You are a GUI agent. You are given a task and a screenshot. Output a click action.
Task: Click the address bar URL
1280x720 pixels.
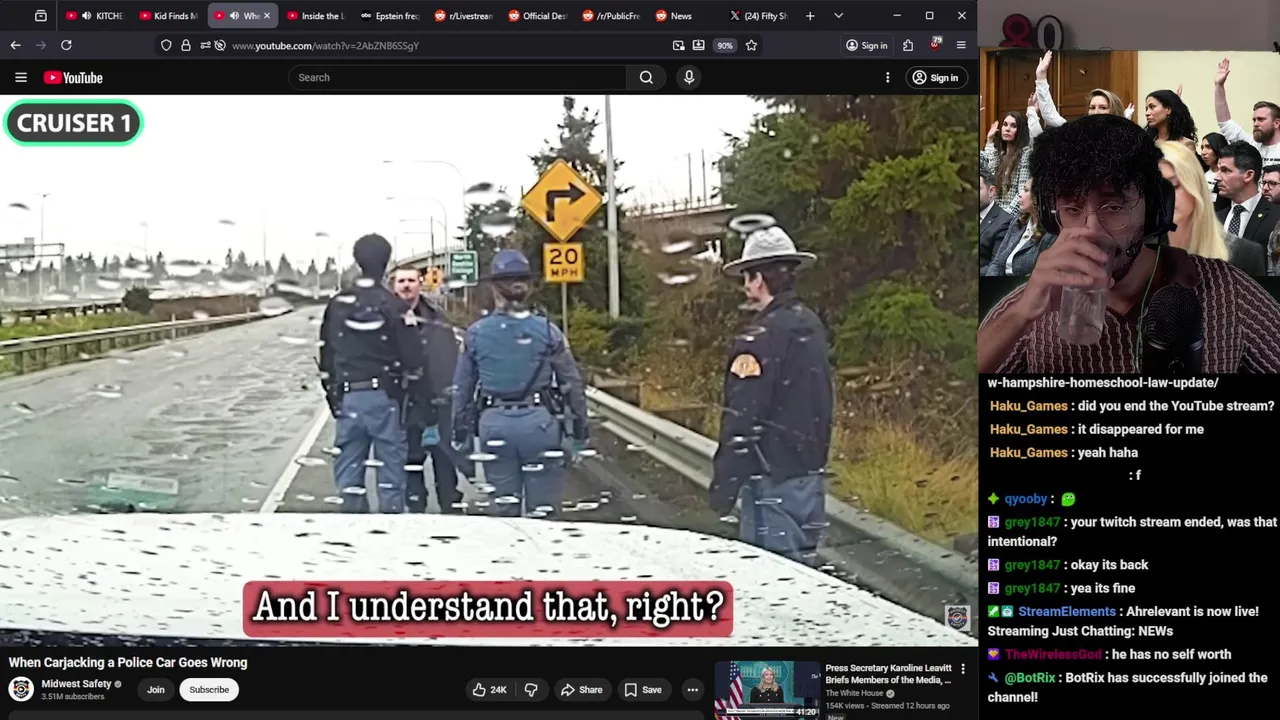(325, 45)
